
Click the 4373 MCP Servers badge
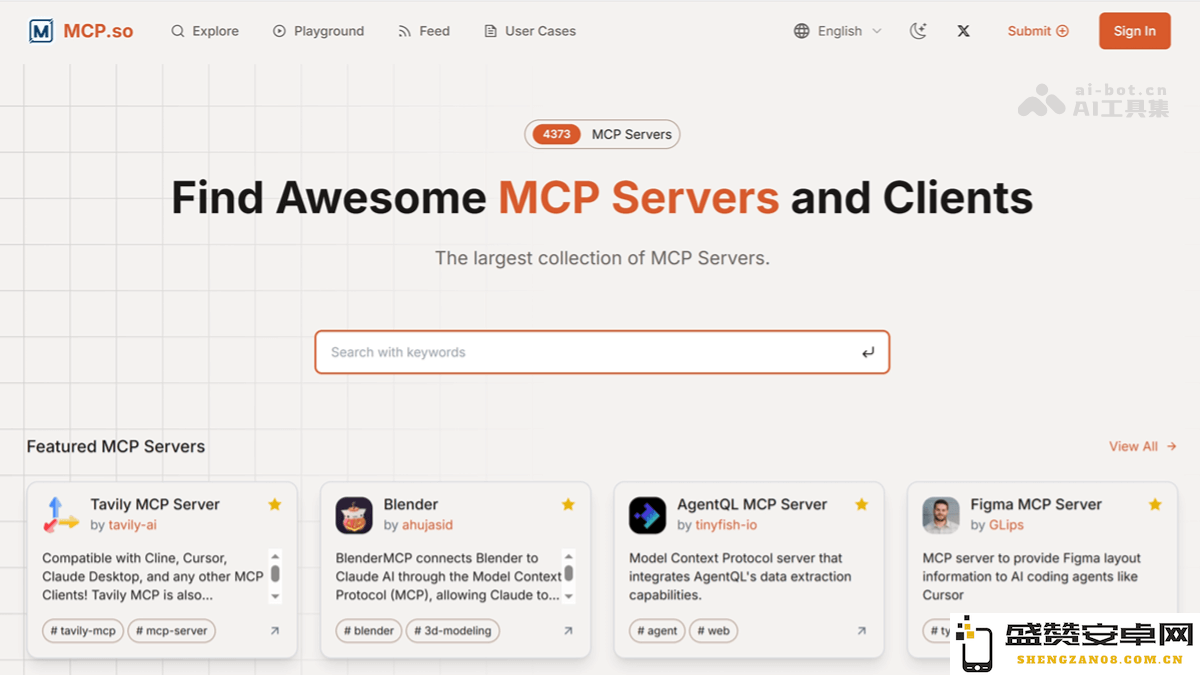602,134
